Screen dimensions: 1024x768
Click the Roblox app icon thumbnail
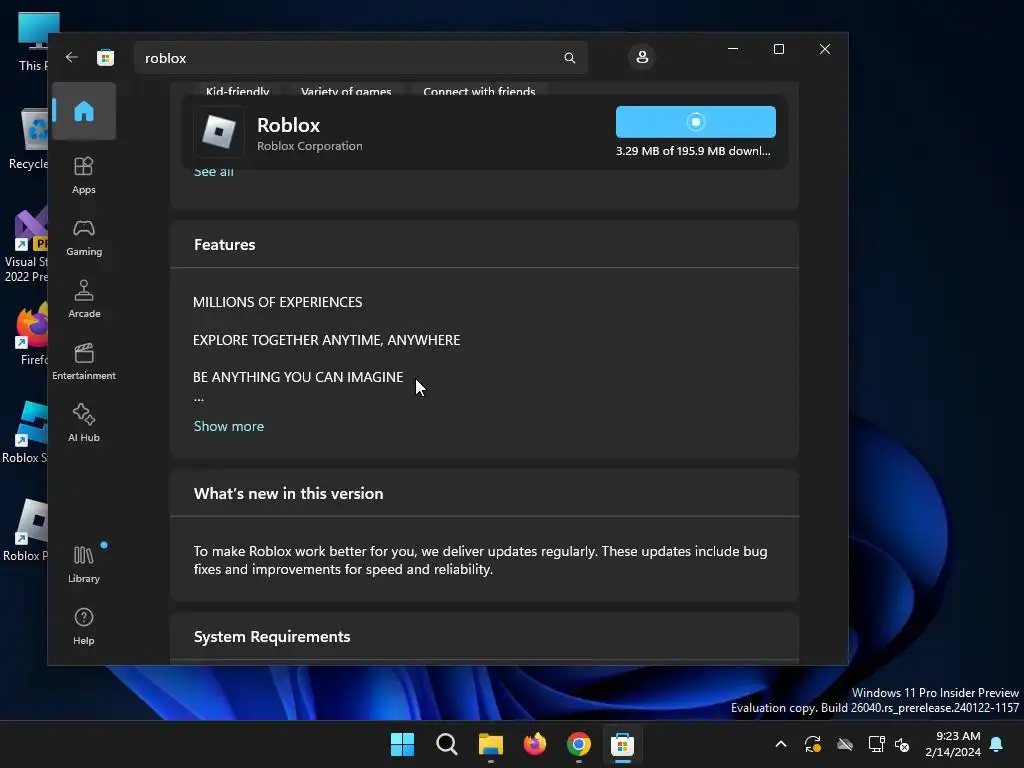(x=219, y=133)
